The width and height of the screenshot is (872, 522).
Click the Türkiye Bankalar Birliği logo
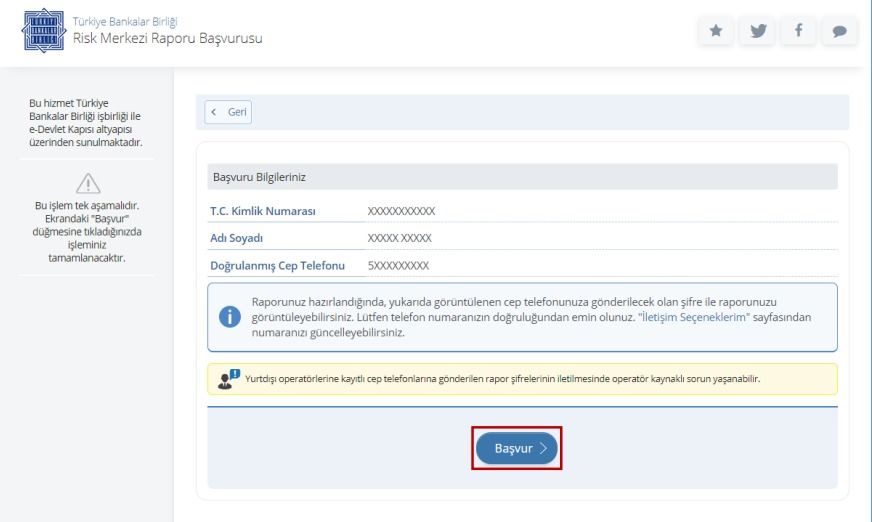44,31
